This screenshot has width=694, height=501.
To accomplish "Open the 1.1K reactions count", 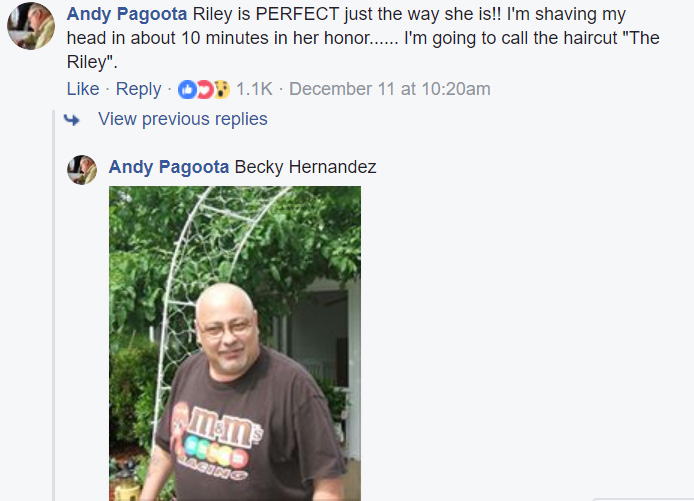I will [x=254, y=89].
